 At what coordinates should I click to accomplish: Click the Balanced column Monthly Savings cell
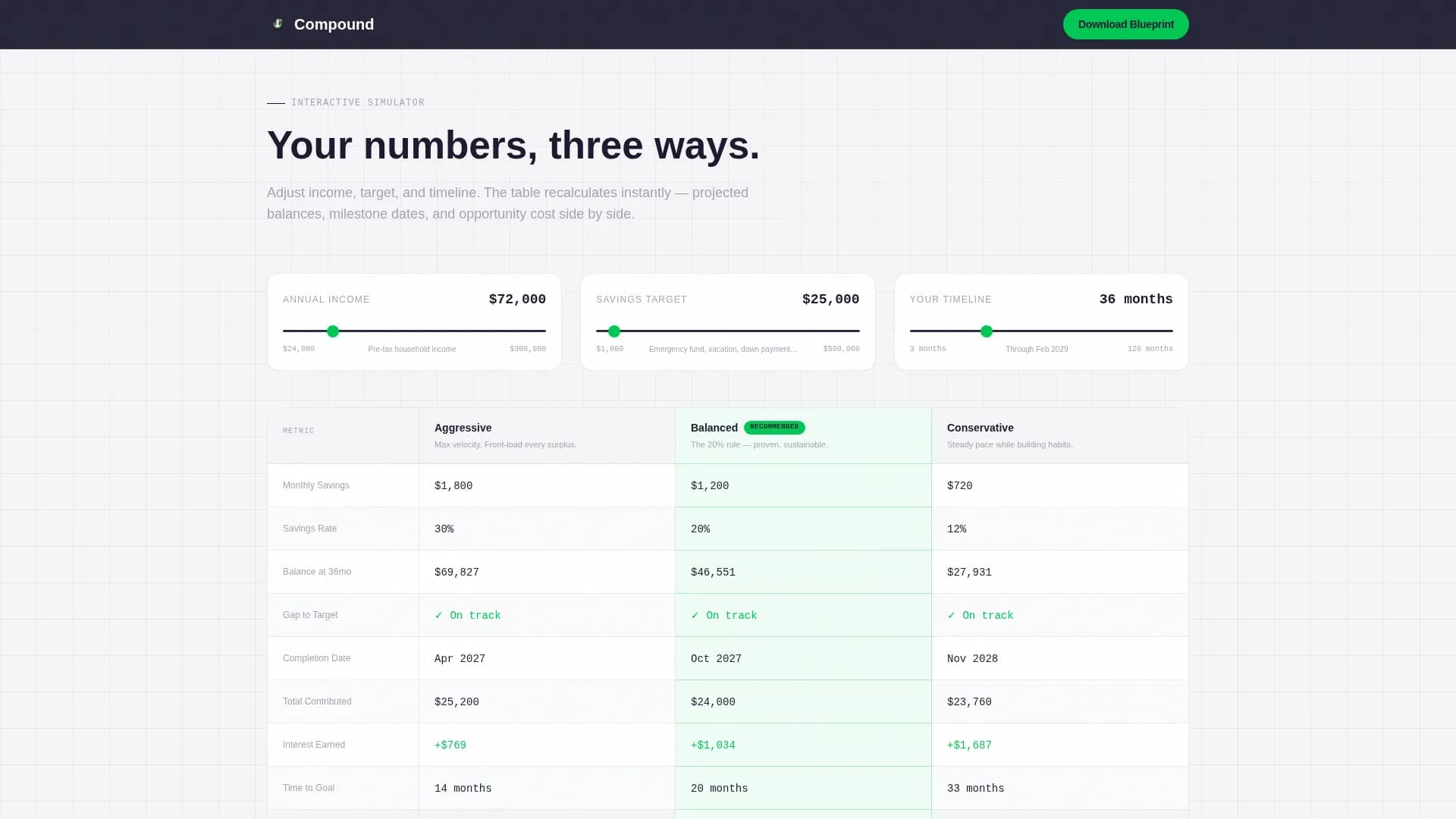click(x=708, y=485)
